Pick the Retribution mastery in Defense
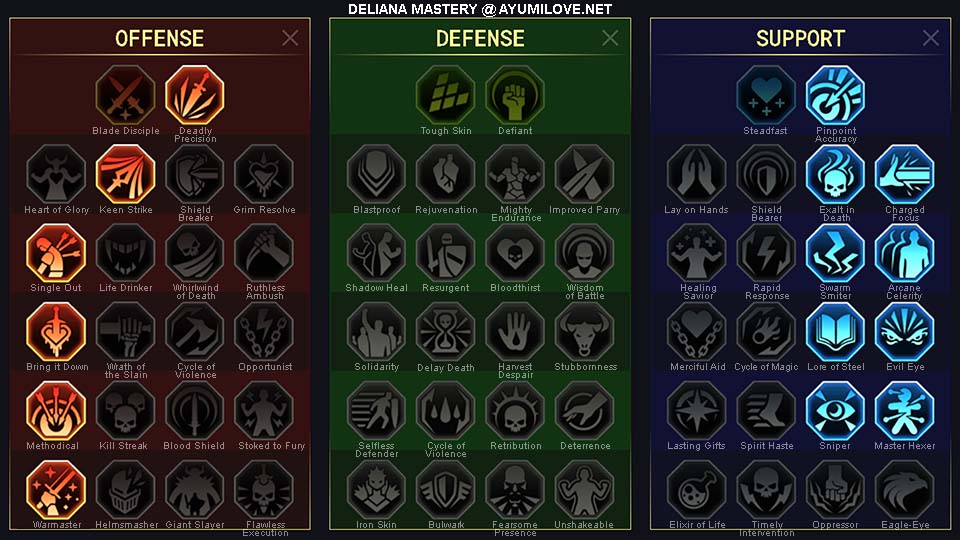The width and height of the screenshot is (960, 540). point(515,411)
